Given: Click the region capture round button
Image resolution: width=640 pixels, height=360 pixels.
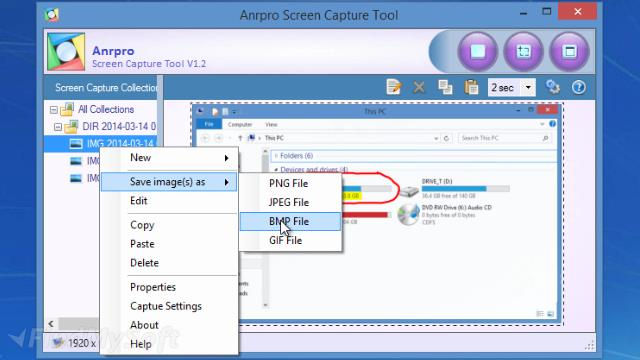Looking at the screenshot, I should pyautogui.click(x=524, y=52).
